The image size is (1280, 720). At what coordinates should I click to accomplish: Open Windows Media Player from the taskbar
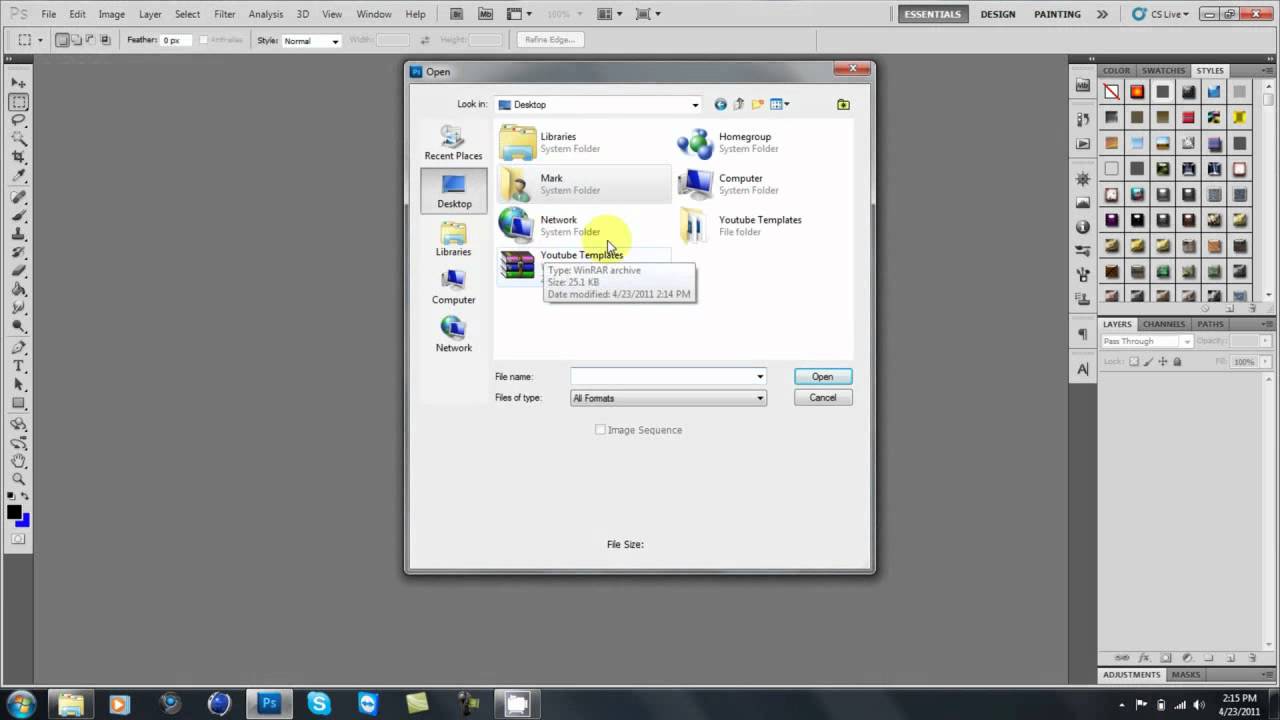pos(120,703)
